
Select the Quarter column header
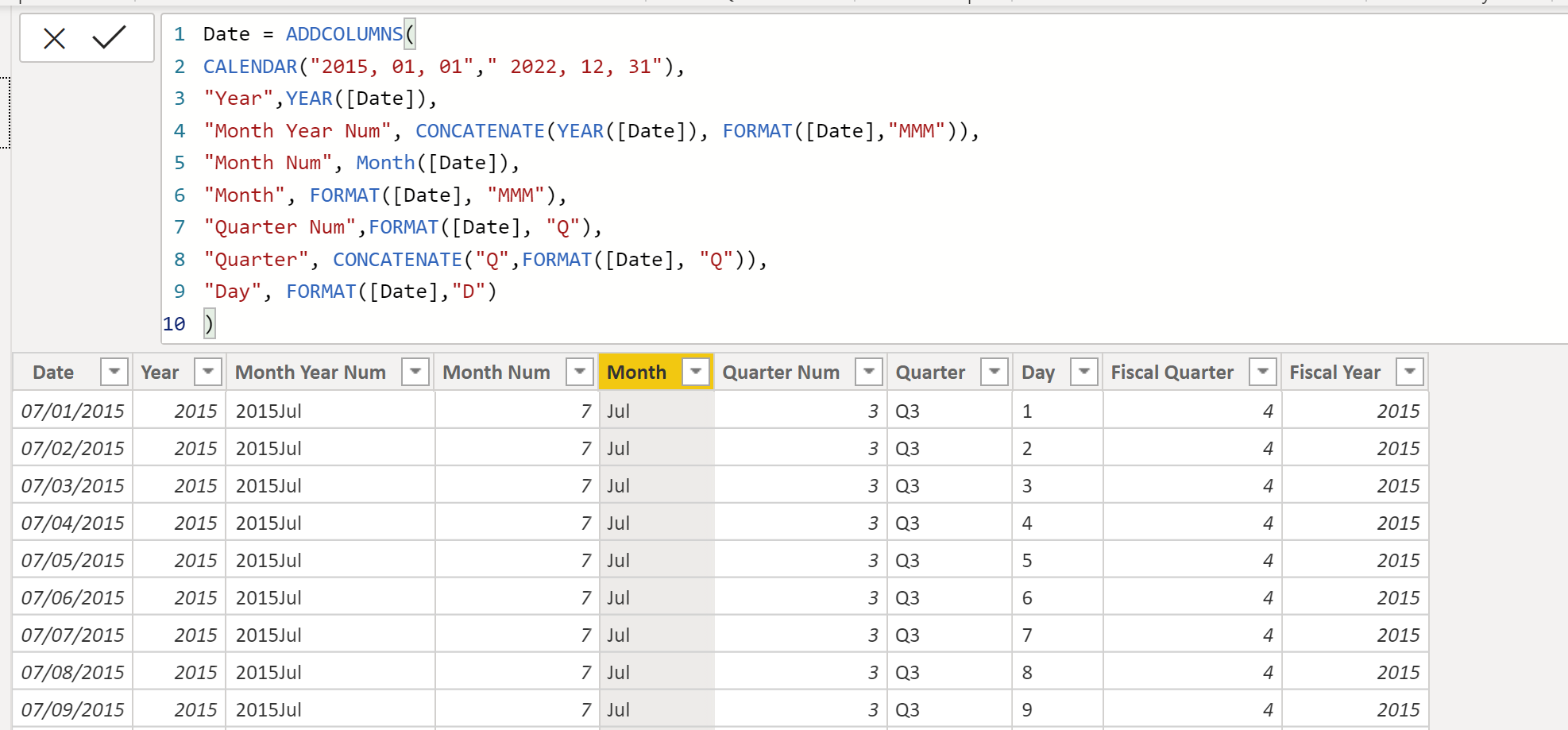(930, 373)
